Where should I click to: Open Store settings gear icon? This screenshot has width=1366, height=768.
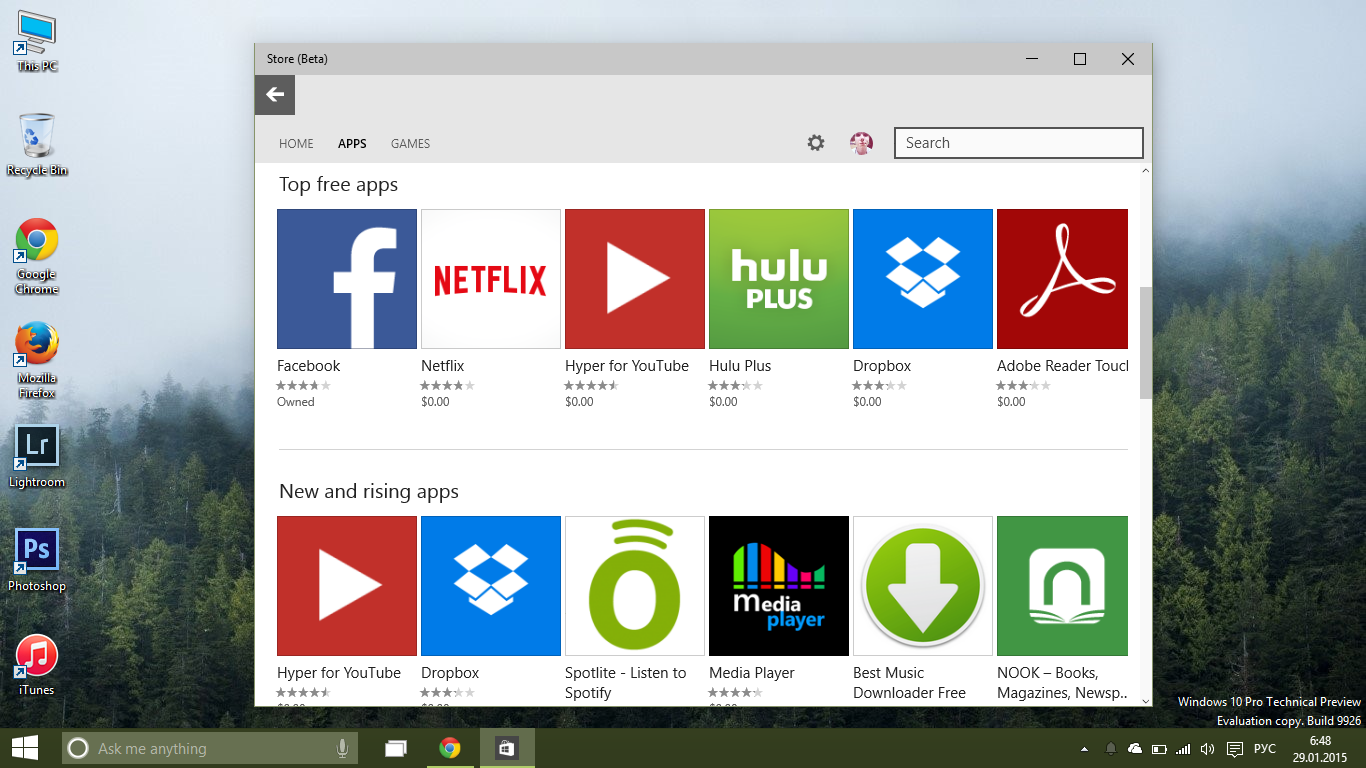(816, 143)
